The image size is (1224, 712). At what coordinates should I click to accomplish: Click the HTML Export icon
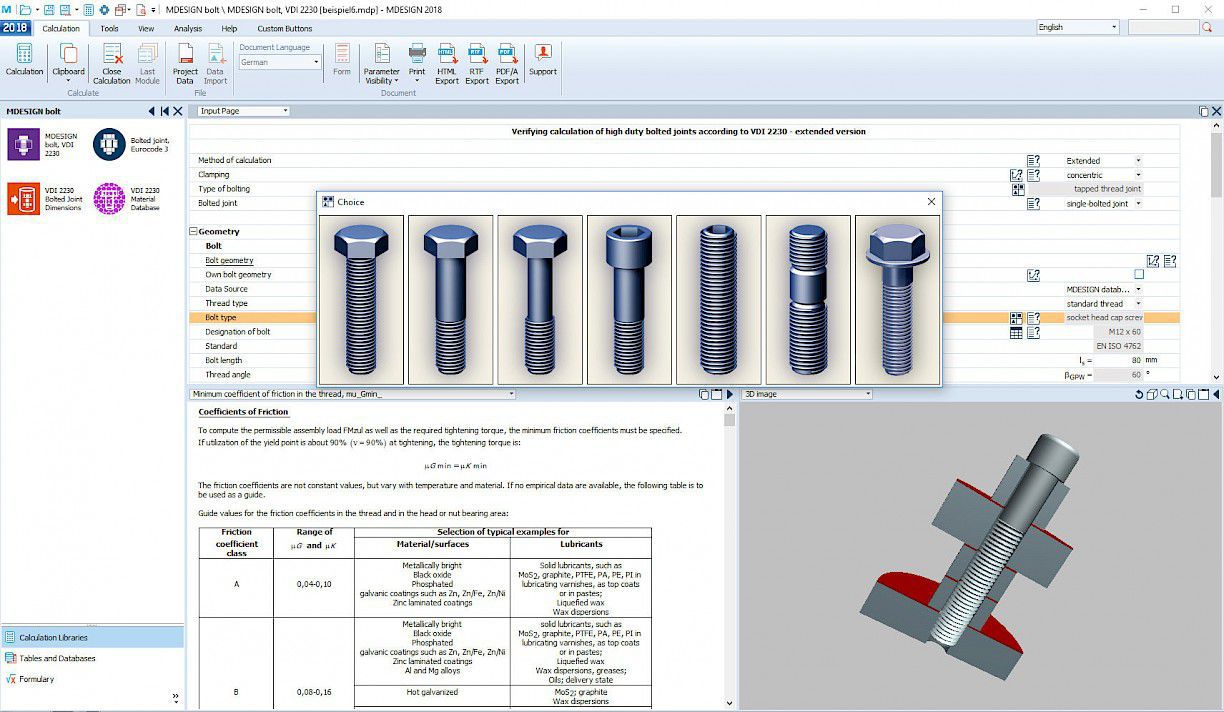point(446,60)
